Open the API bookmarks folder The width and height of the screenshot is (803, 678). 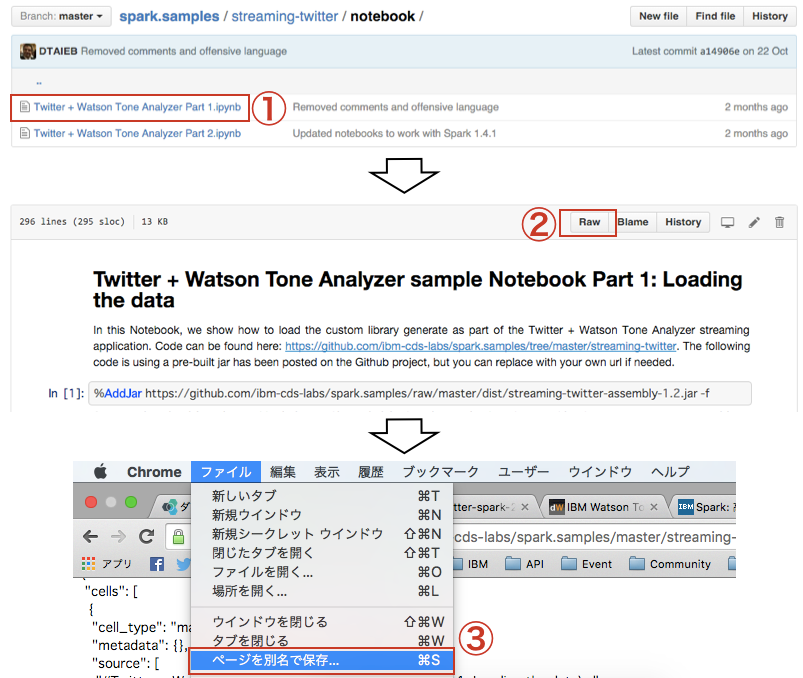tap(524, 564)
